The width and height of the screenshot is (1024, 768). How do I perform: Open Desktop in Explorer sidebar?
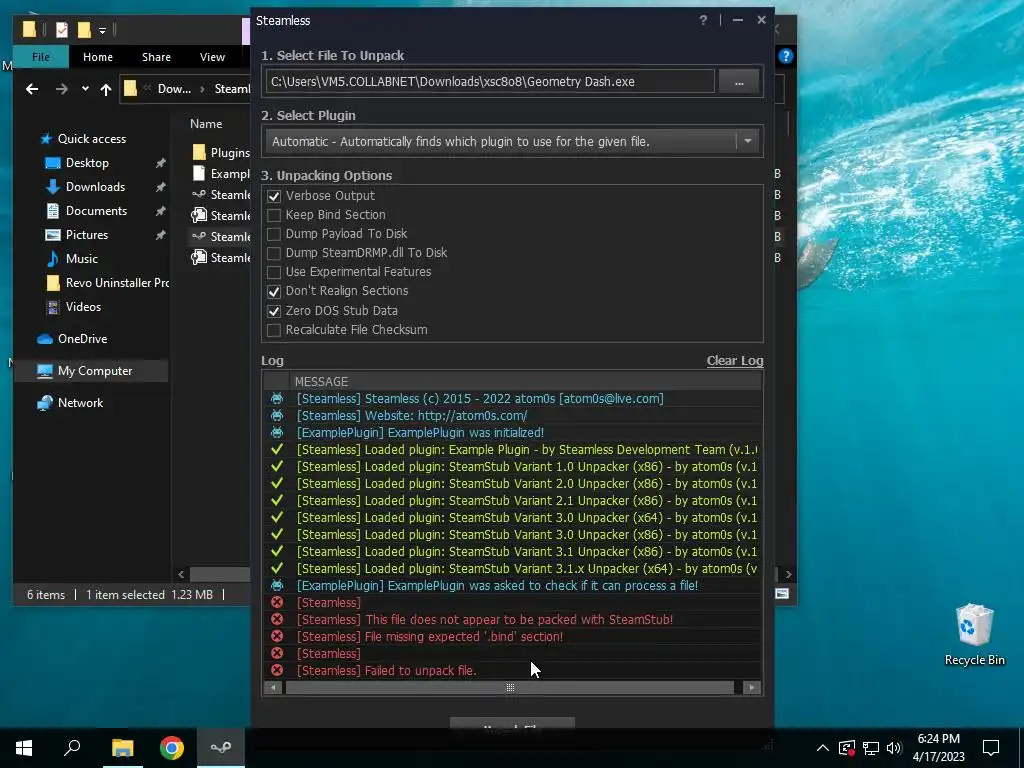pos(87,163)
